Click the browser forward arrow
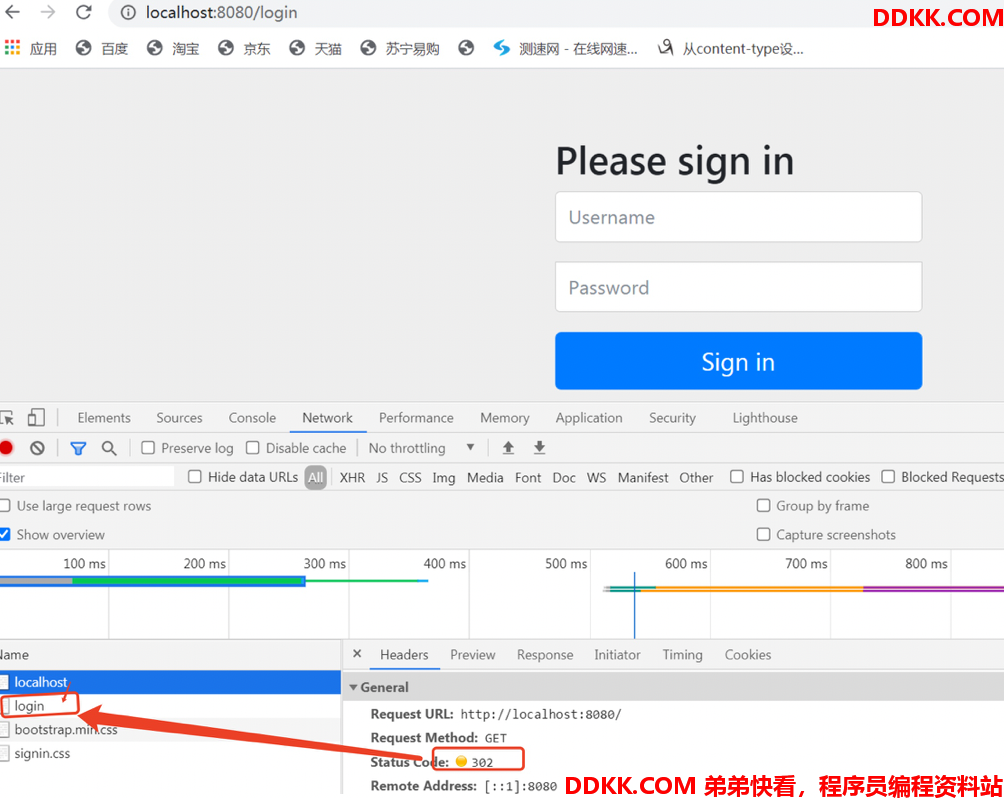This screenshot has width=1006, height=798. 48,12
